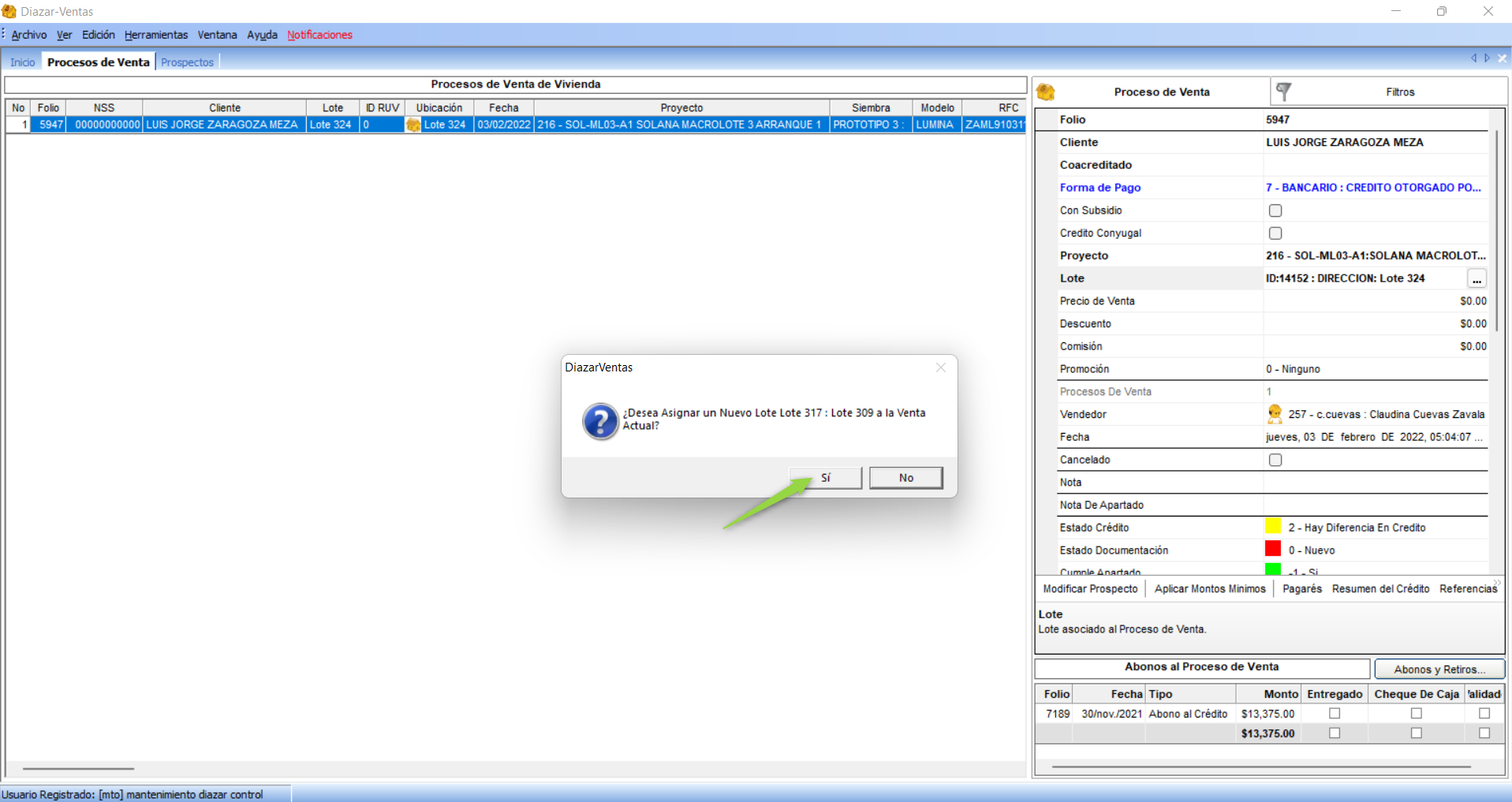1512x802 pixels.
Task: Click the sales table horizontal scrollbar
Action: 79,768
